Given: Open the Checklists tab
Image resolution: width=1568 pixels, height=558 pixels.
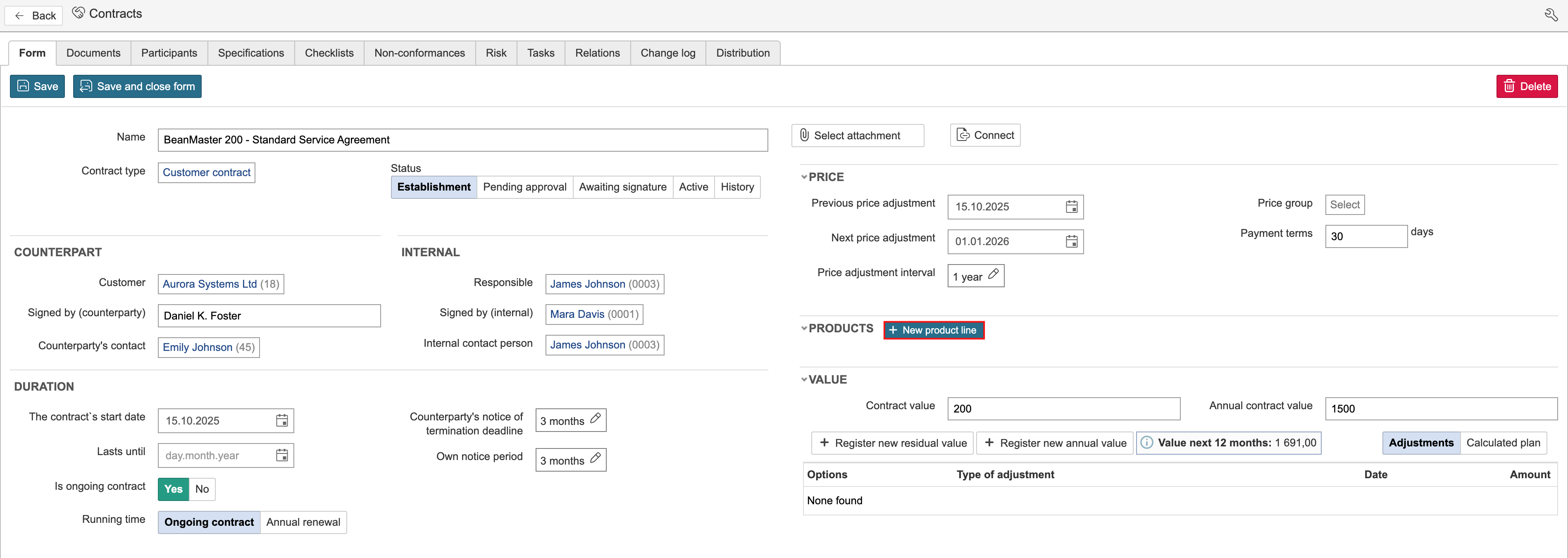Looking at the screenshot, I should (329, 53).
